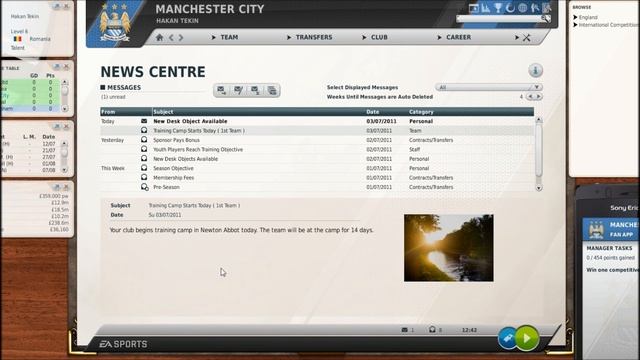Click third envelope toolbar button above messages
The image size is (640, 360).
255,90
